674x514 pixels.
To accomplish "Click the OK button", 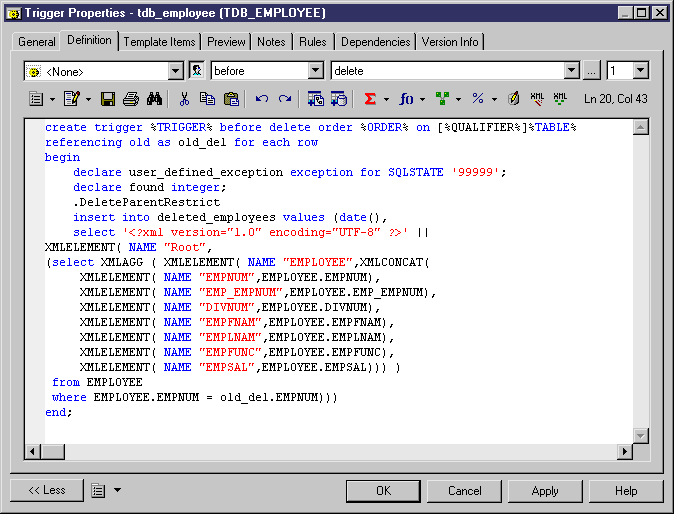I will (x=383, y=491).
